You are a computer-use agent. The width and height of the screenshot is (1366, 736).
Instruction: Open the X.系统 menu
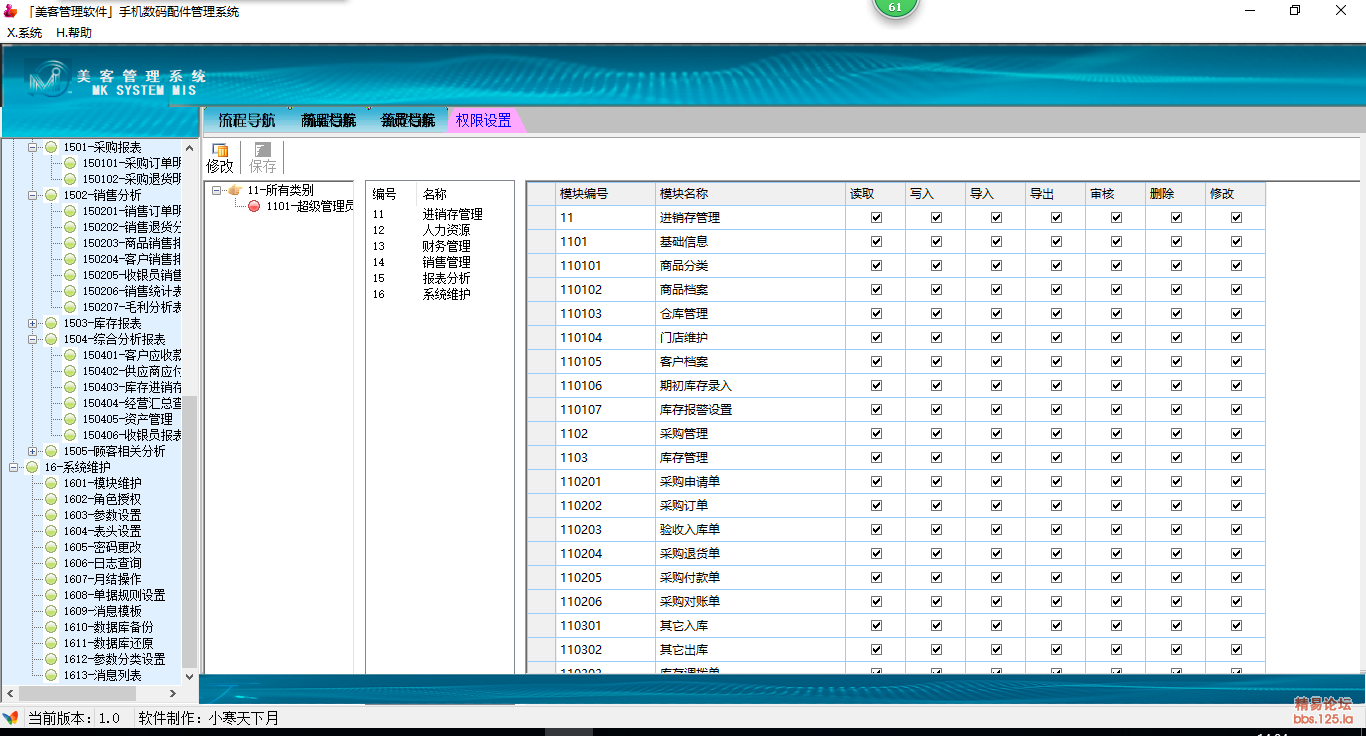(24, 32)
